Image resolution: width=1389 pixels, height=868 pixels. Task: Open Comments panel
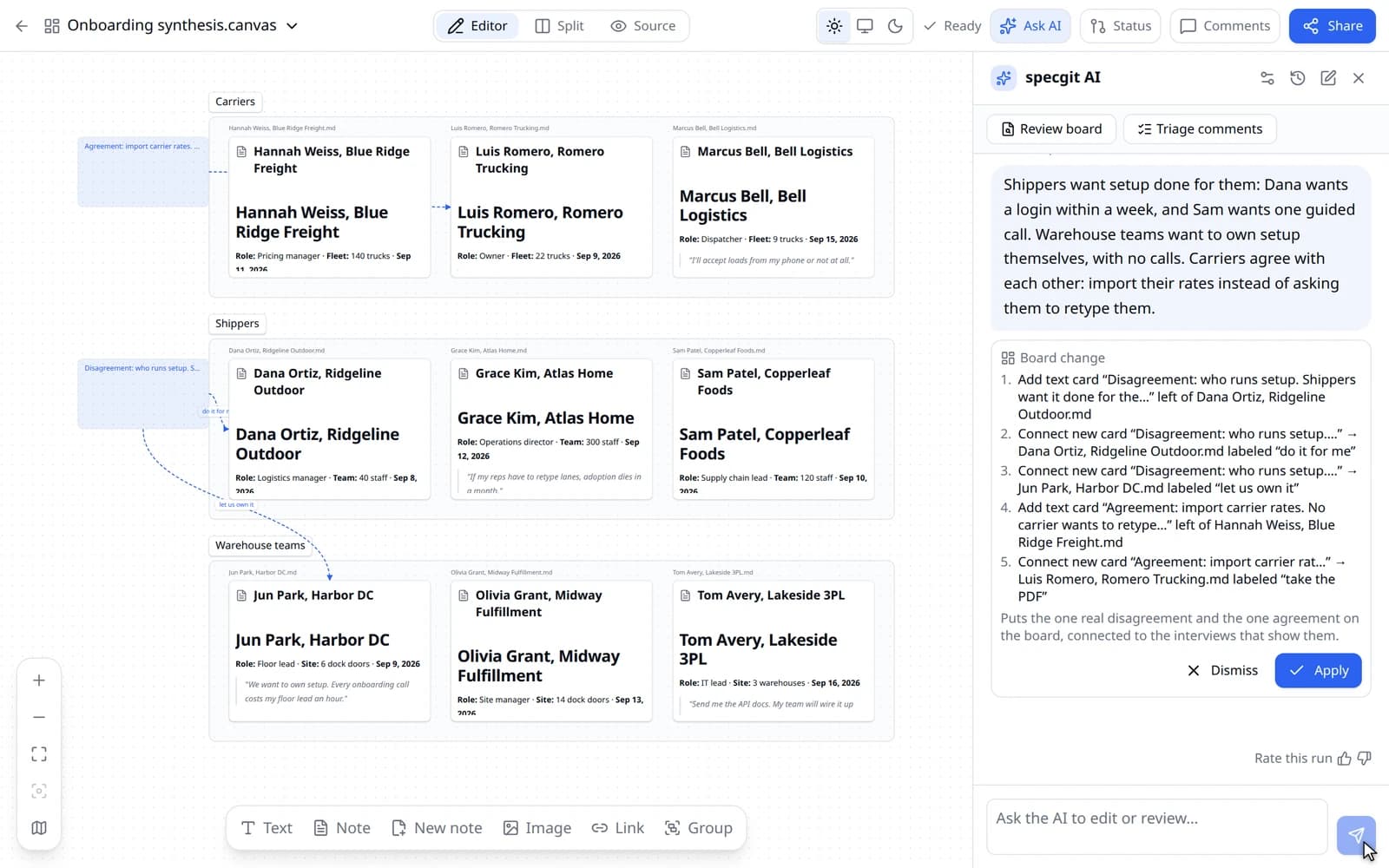(x=1225, y=26)
